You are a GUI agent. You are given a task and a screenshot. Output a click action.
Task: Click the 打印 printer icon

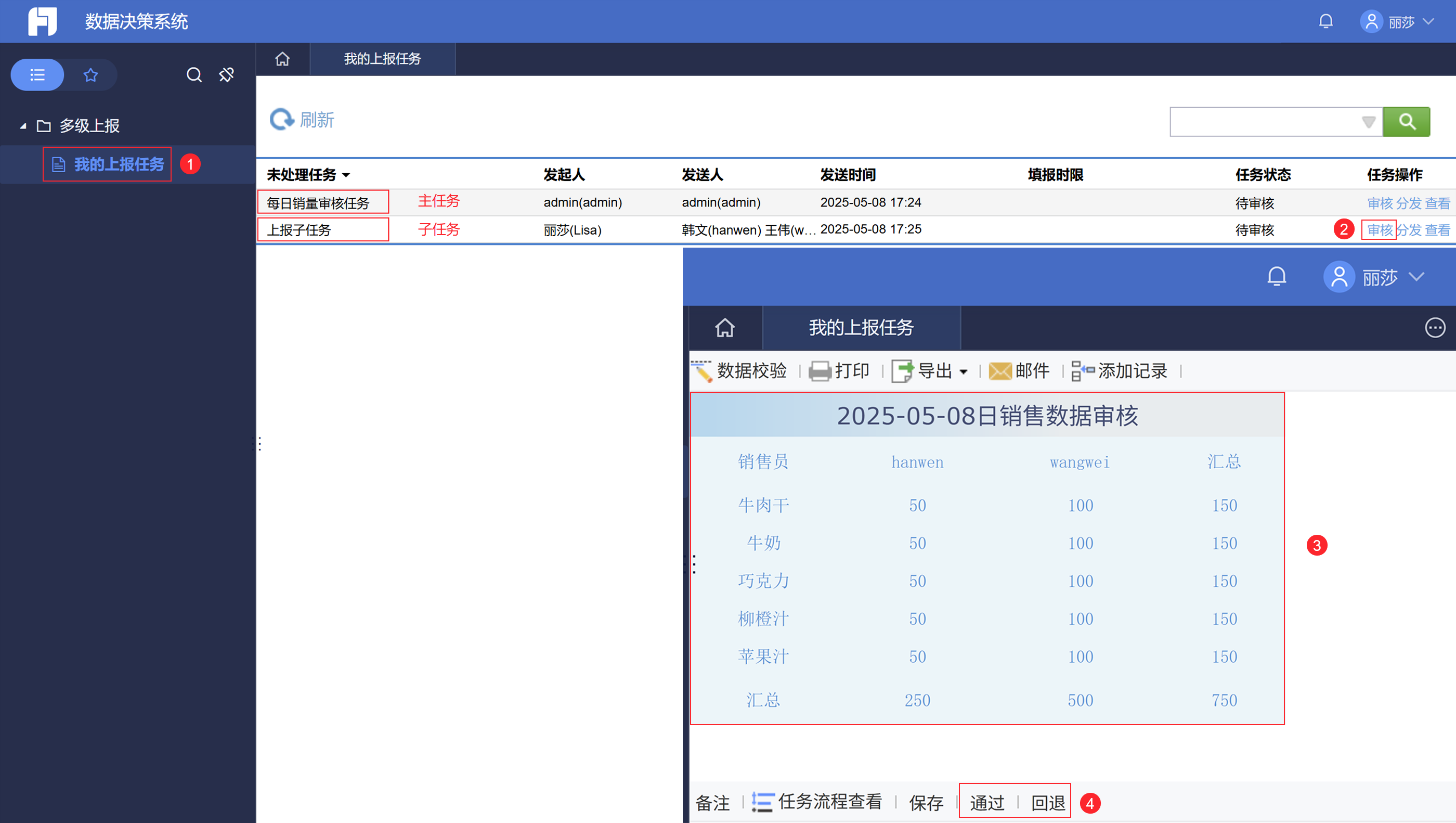(x=820, y=371)
